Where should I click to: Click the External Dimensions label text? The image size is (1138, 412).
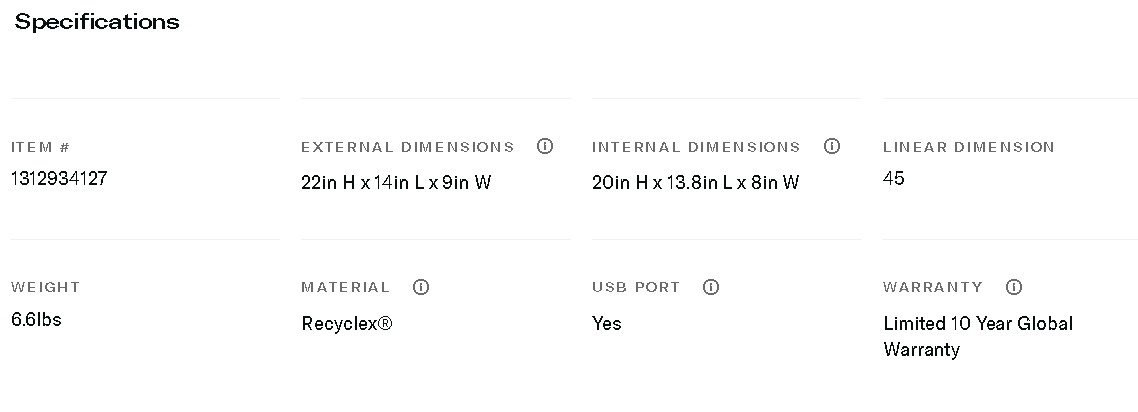[407, 147]
